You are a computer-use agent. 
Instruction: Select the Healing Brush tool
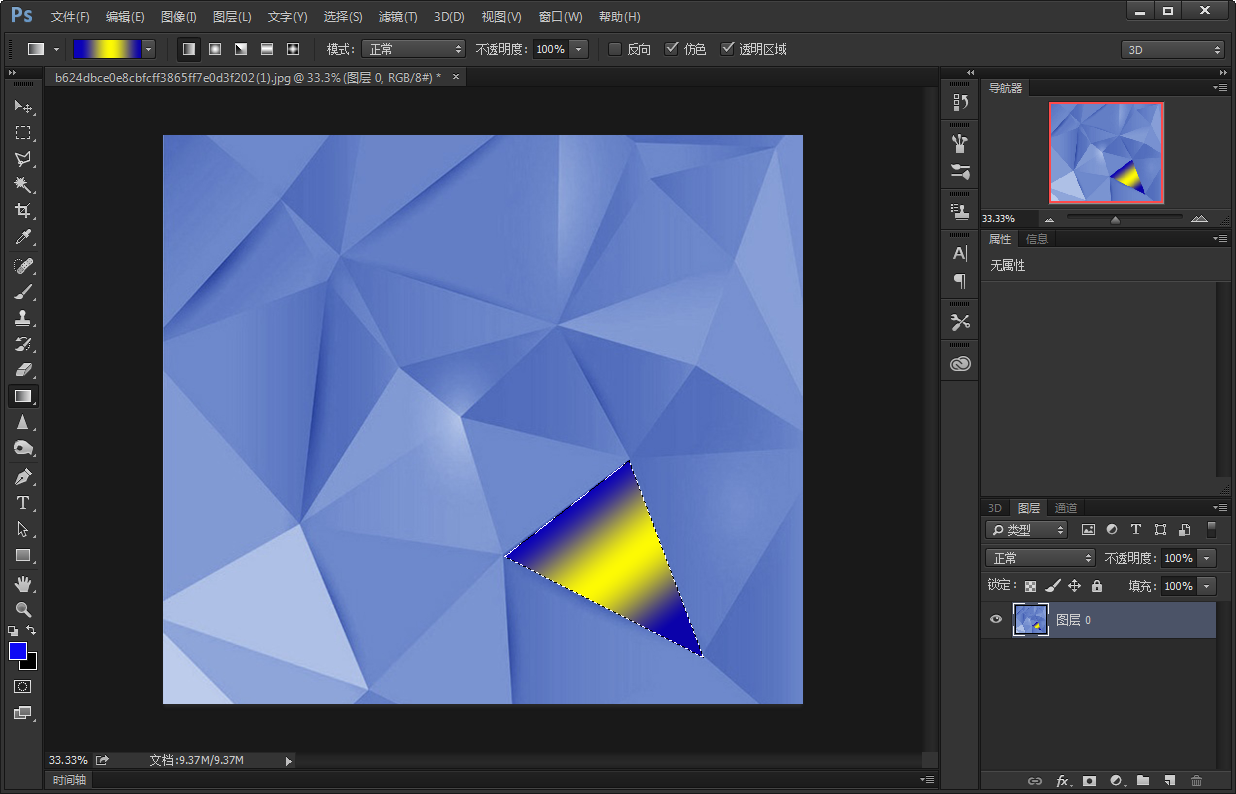tap(23, 266)
